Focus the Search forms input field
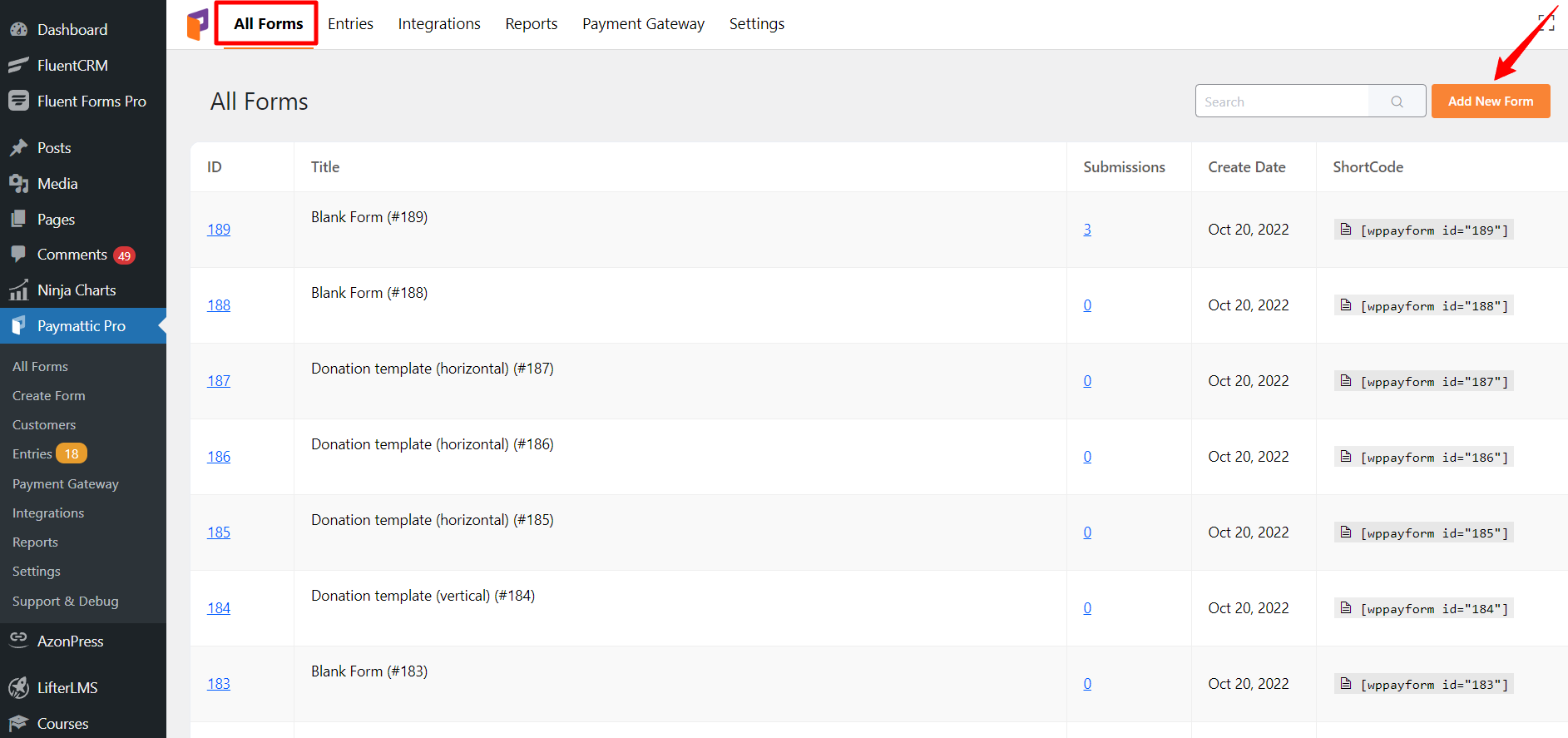 tap(1283, 101)
